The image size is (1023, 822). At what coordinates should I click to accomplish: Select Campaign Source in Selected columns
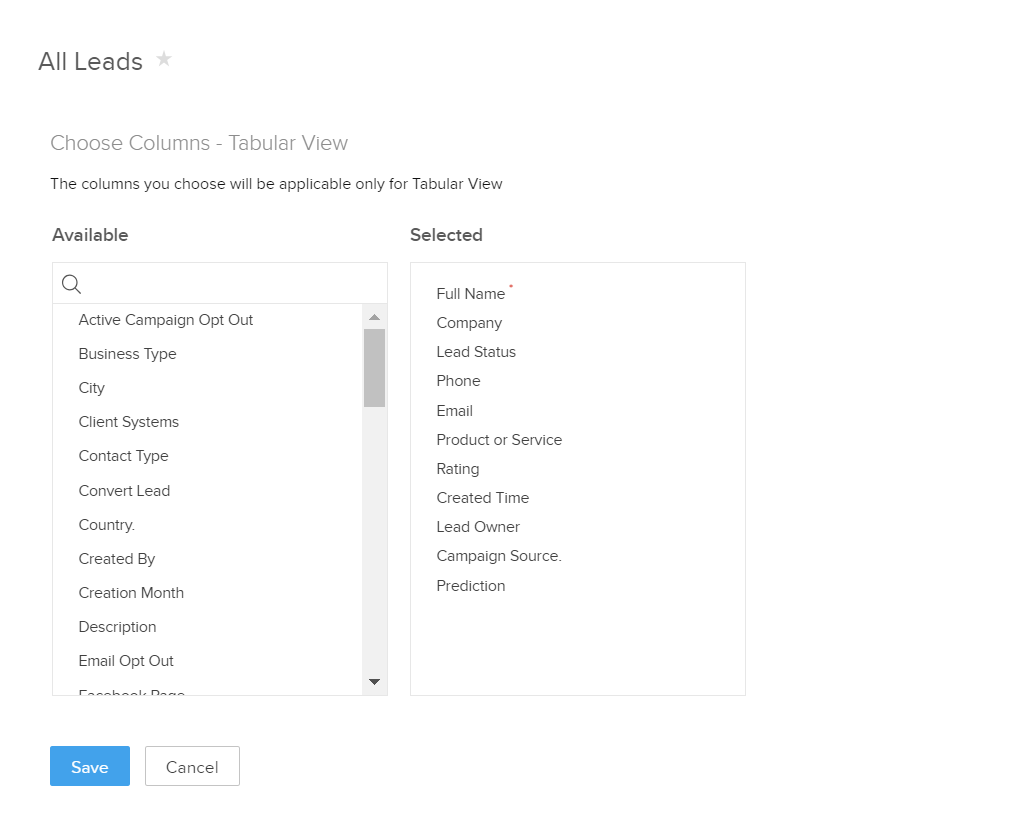pos(499,556)
